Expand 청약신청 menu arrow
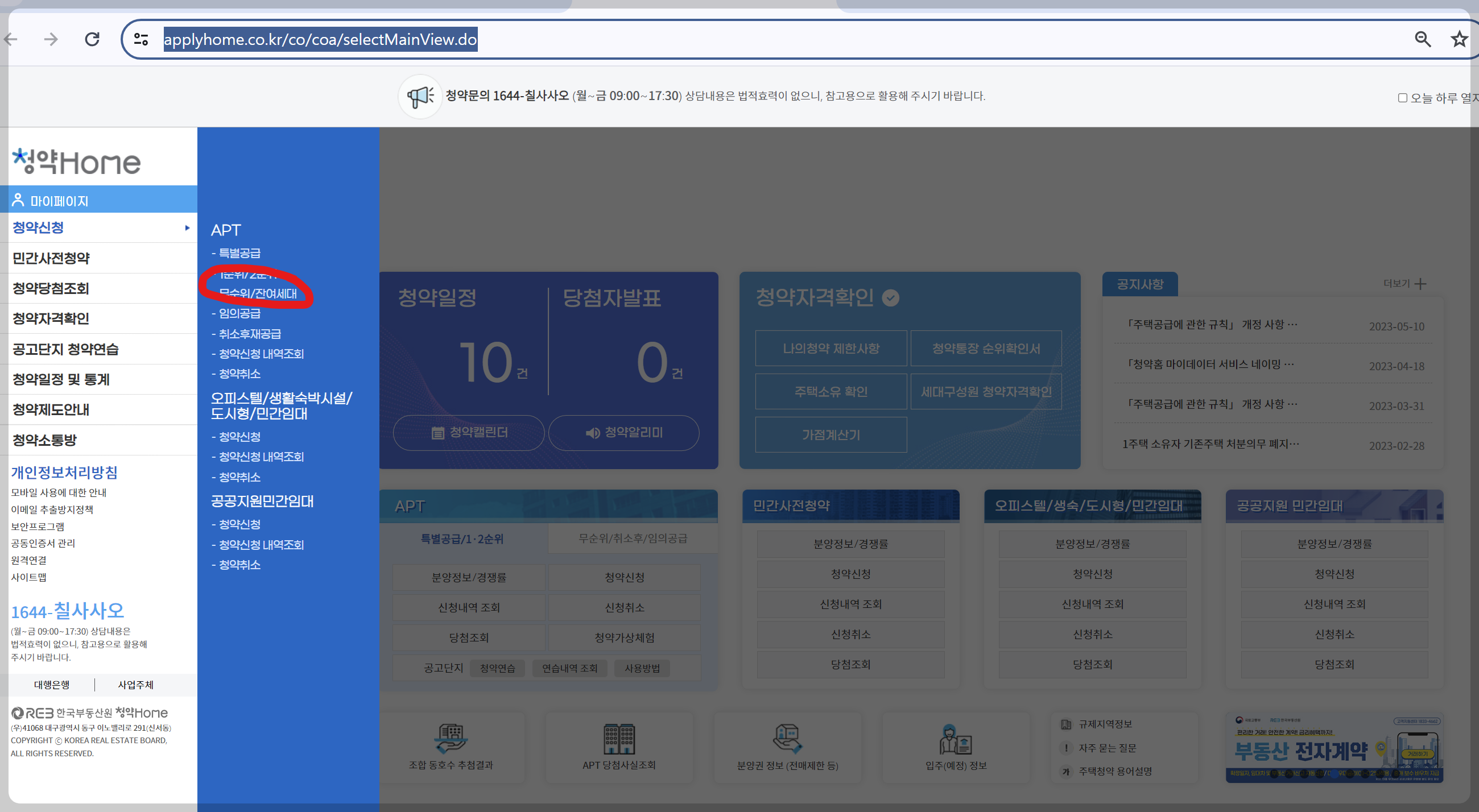 (x=187, y=228)
